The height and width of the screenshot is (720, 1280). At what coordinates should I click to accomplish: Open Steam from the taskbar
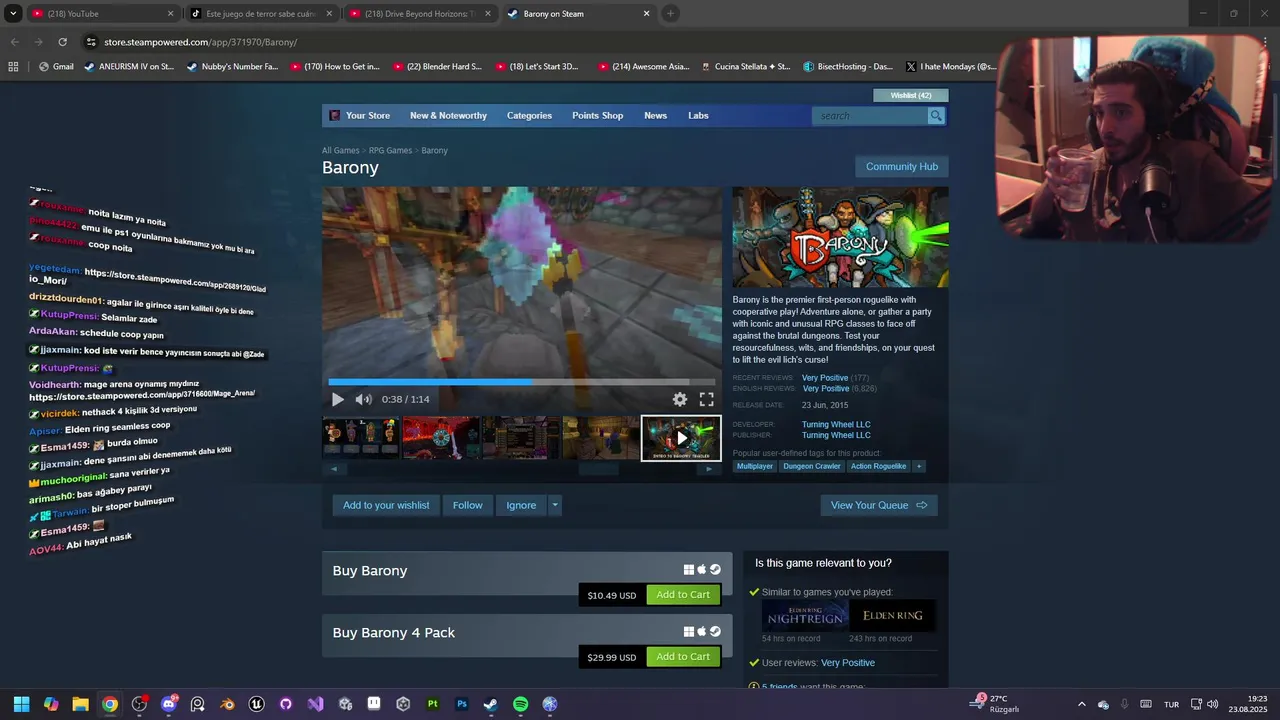[491, 704]
